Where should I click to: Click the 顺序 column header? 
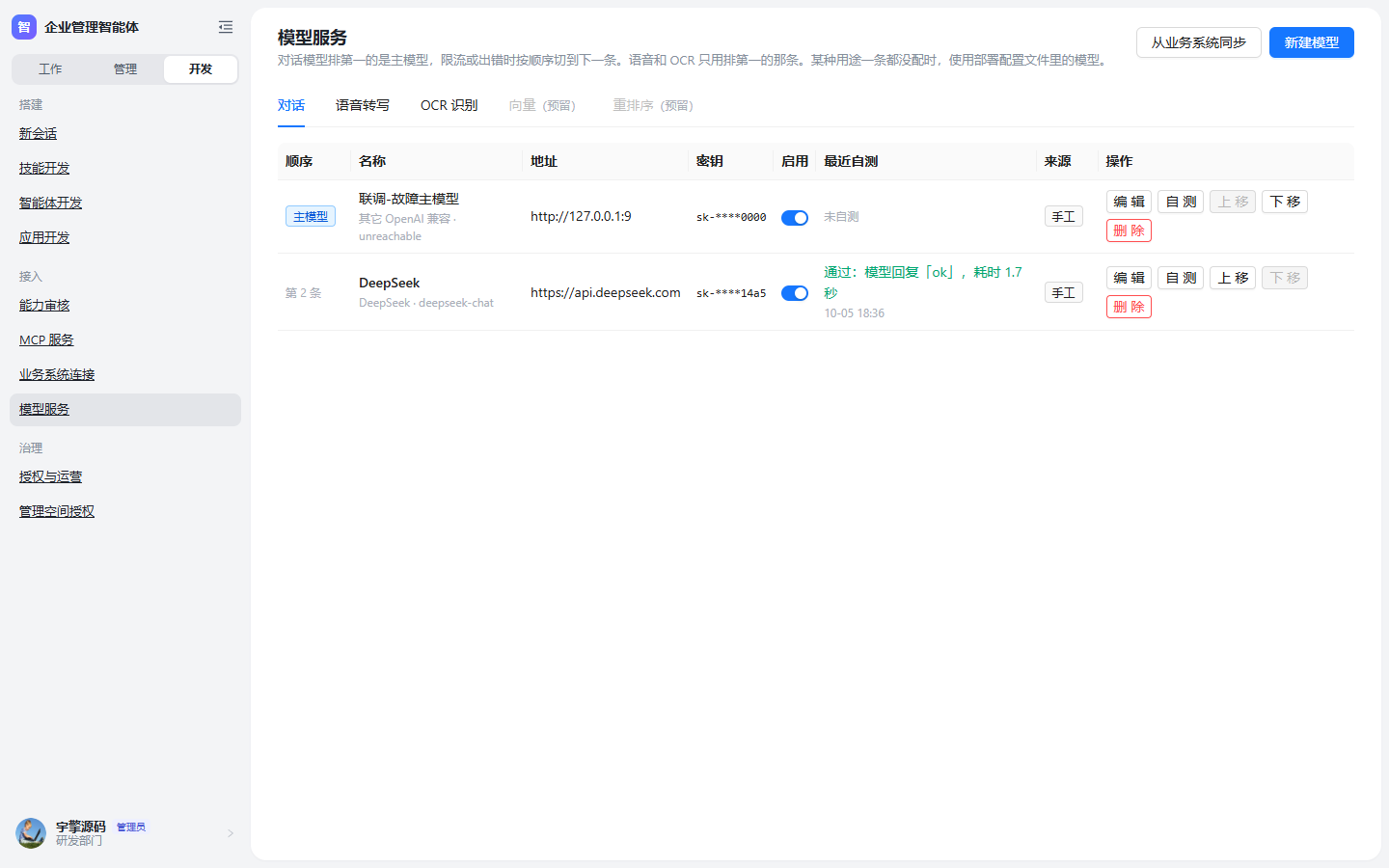coord(299,161)
